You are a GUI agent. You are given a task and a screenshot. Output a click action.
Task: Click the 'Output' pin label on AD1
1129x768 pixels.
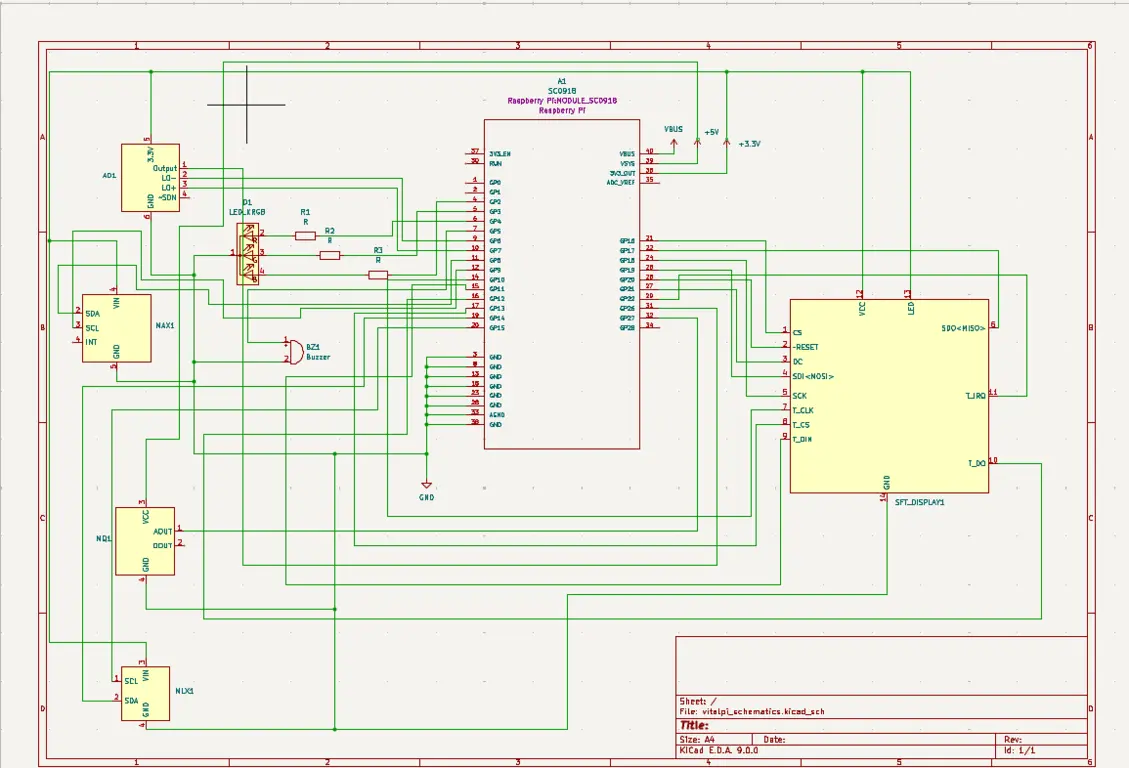click(x=165, y=168)
